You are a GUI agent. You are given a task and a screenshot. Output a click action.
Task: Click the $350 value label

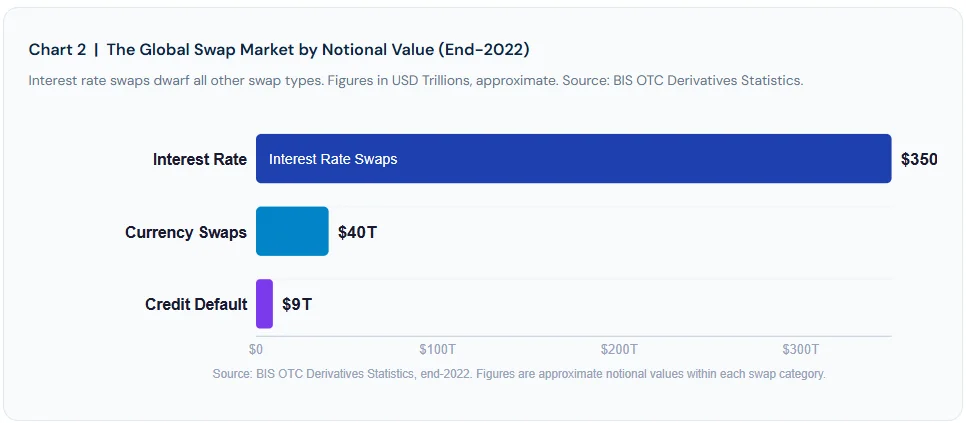(x=919, y=159)
